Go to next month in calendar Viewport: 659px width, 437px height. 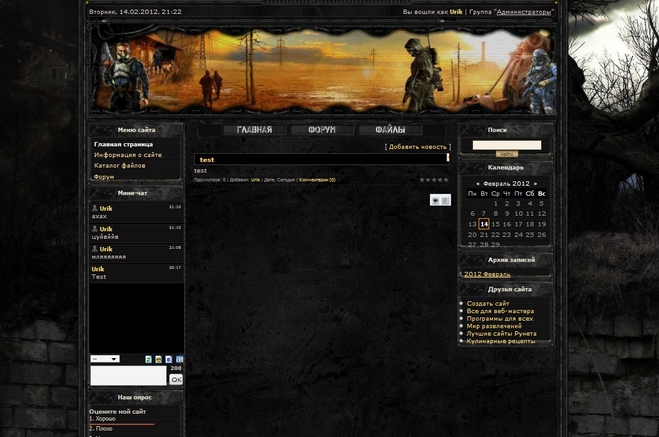535,184
